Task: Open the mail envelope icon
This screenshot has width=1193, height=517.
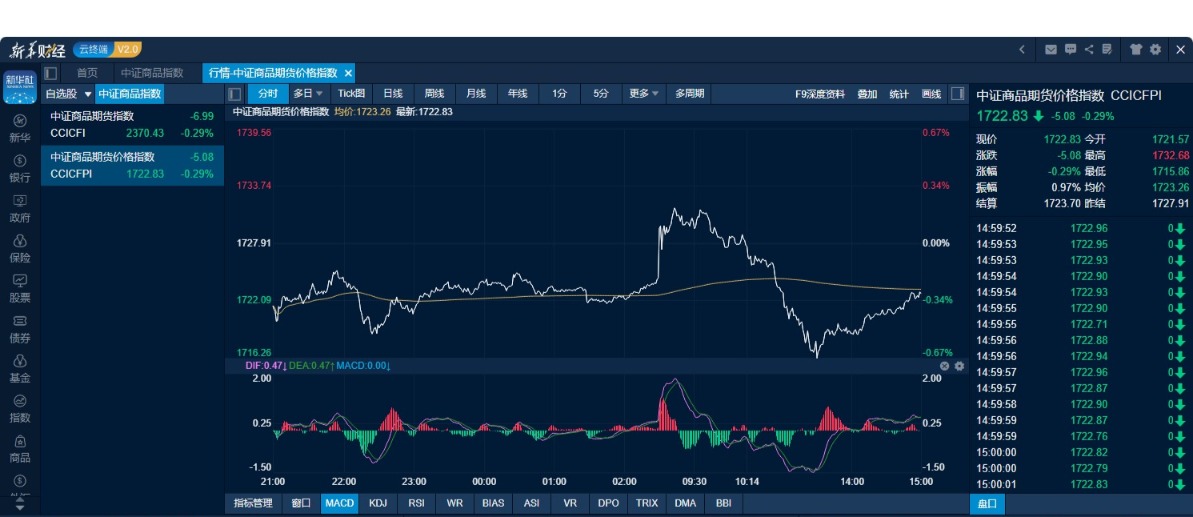Action: [x=1051, y=49]
